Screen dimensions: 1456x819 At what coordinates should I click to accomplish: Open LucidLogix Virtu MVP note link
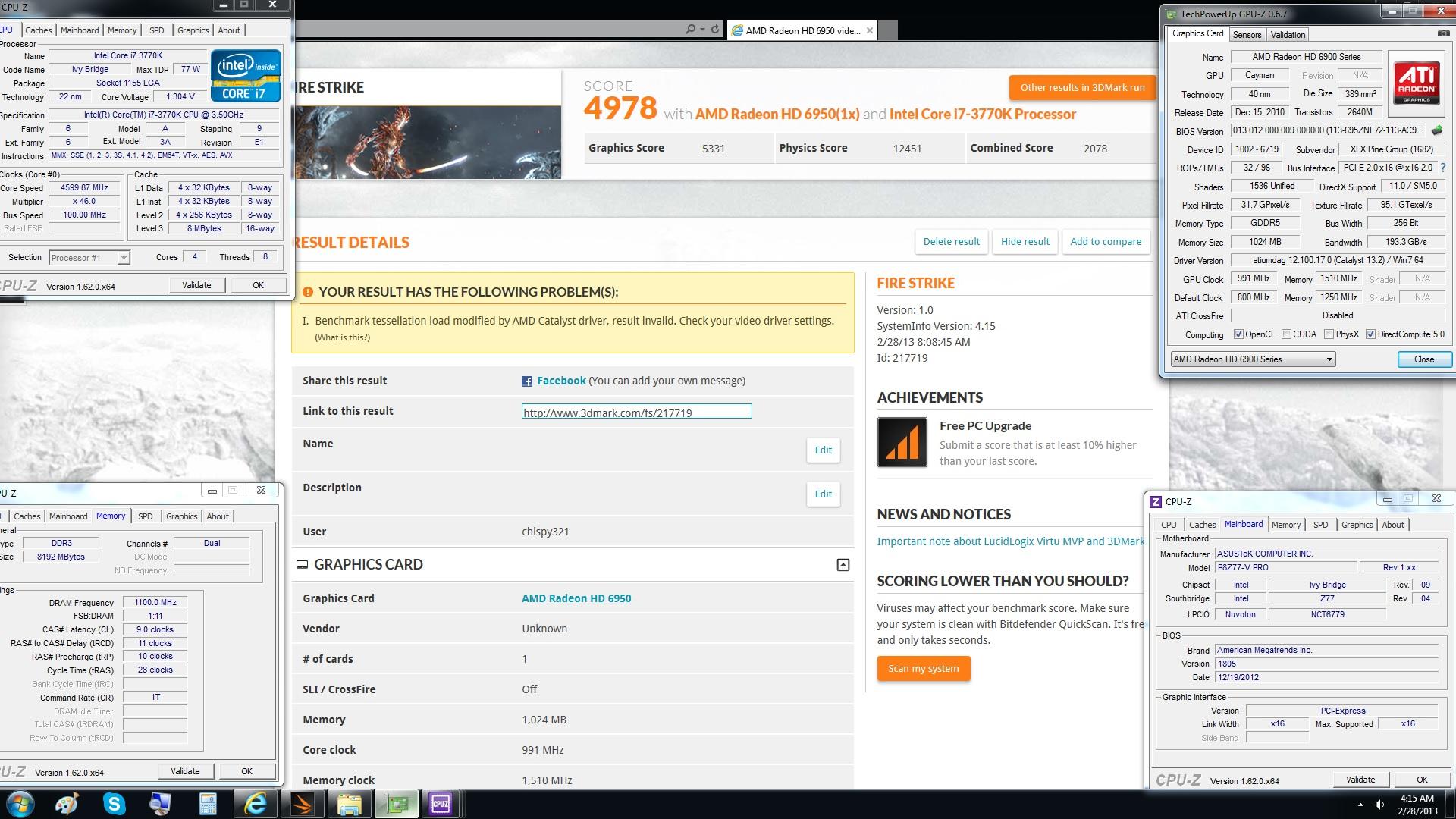click(x=1010, y=541)
